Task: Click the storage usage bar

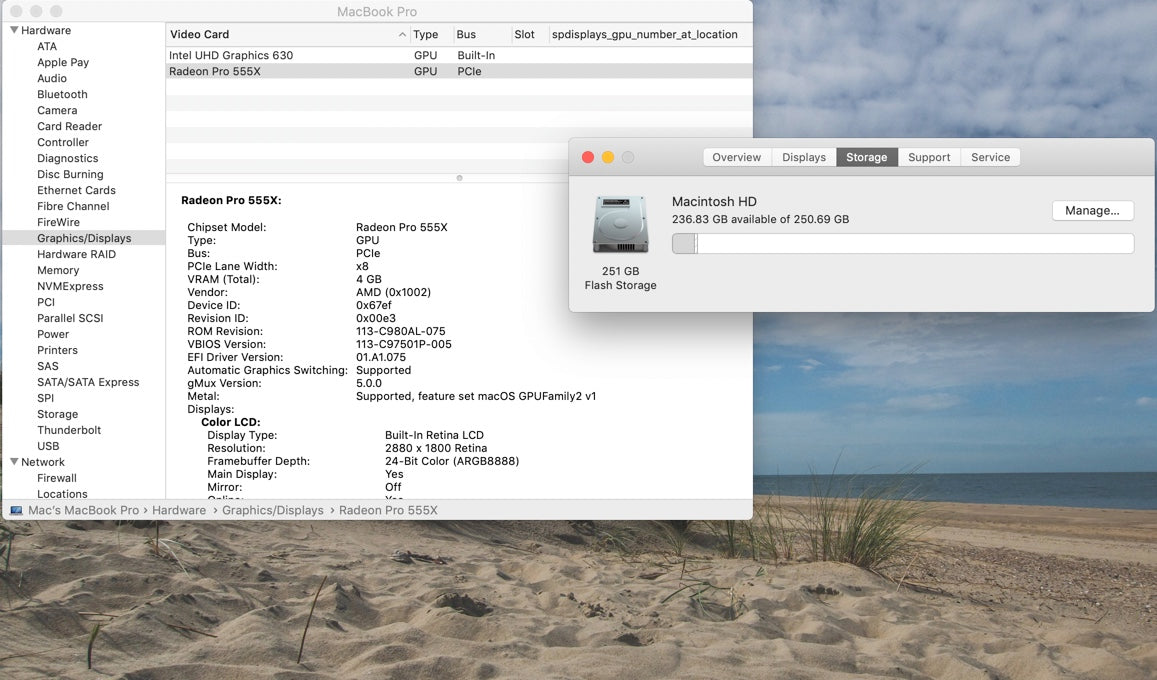Action: pos(902,244)
